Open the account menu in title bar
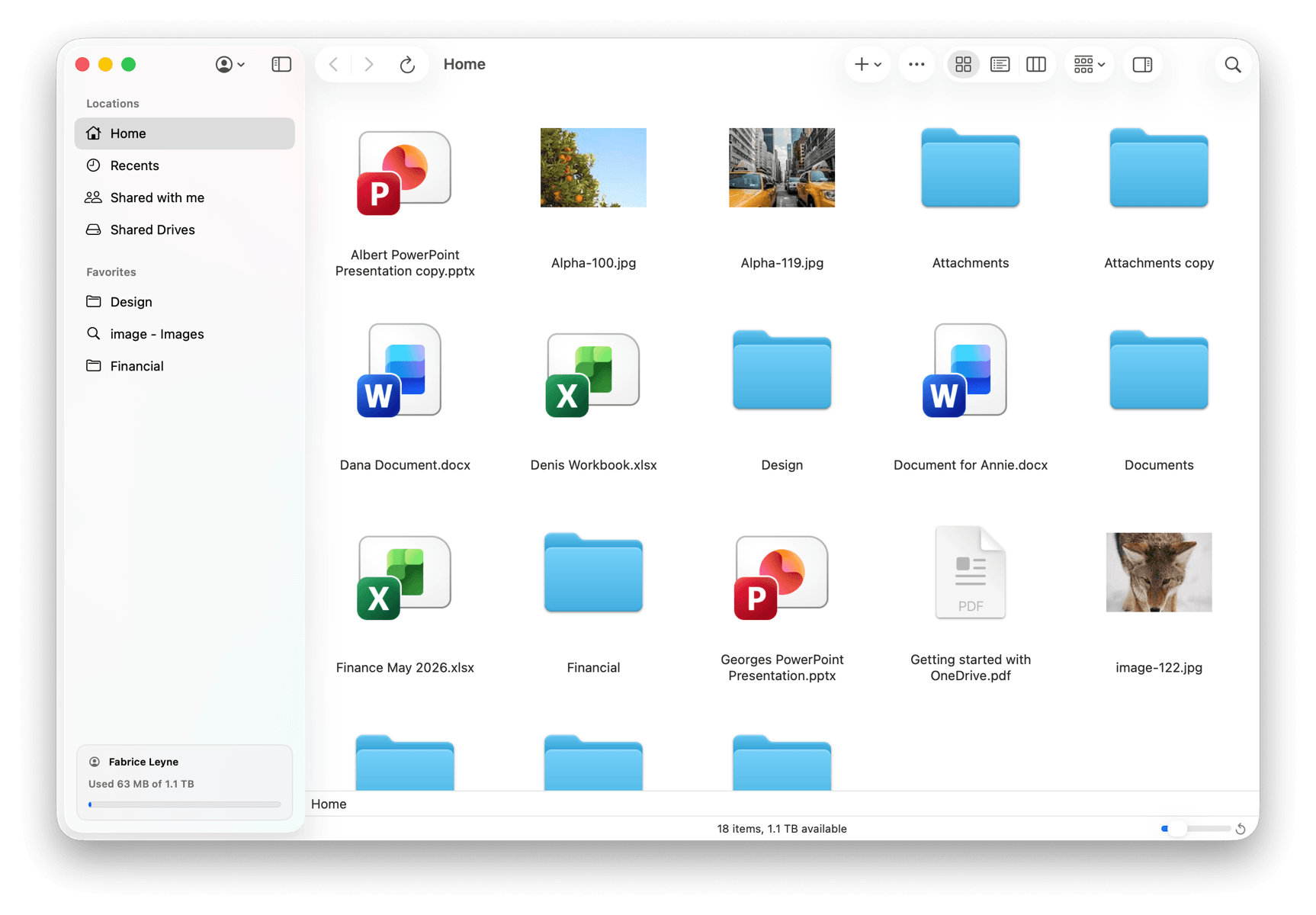 [229, 65]
